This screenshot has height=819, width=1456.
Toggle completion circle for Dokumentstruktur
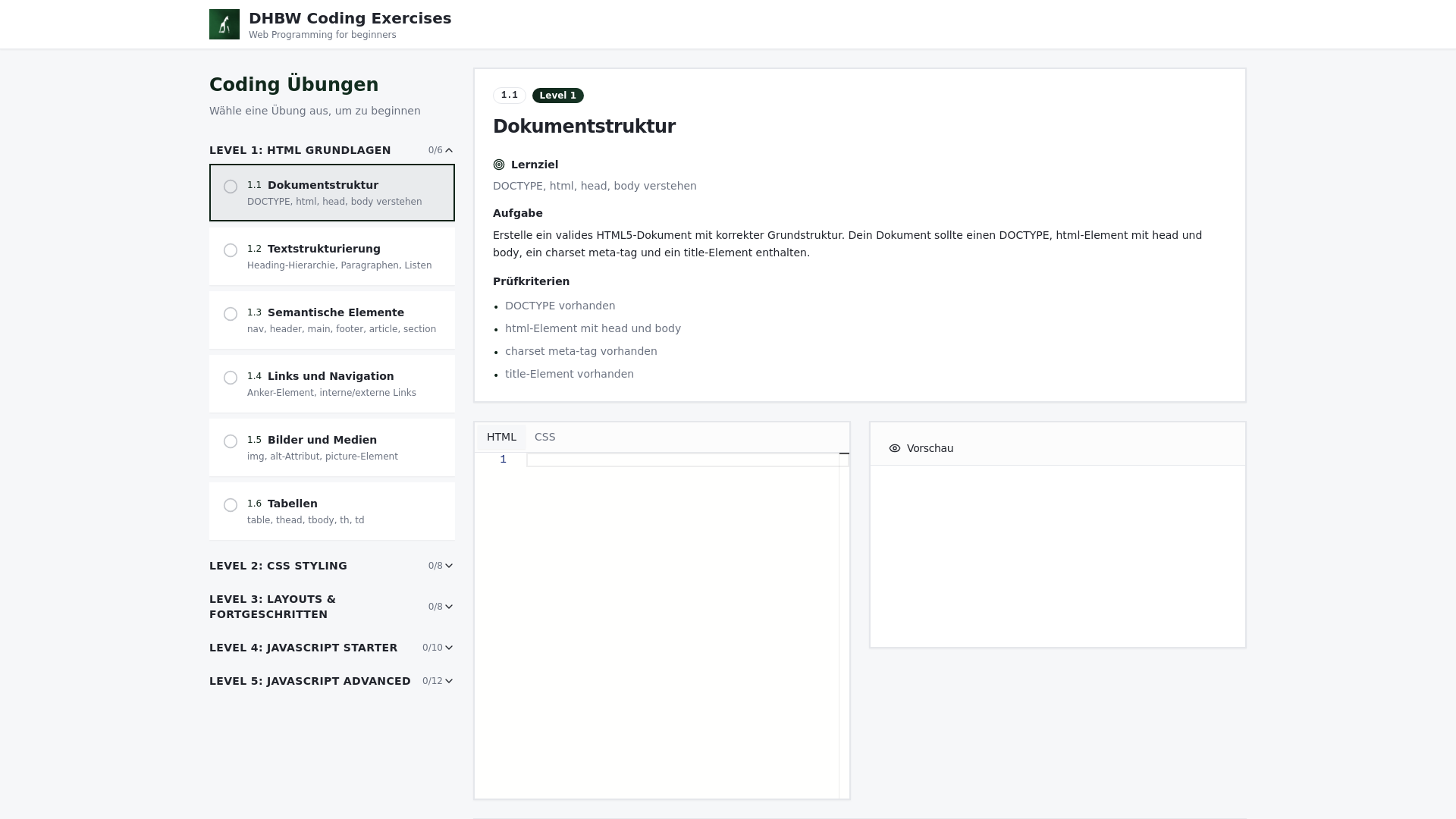tap(231, 187)
